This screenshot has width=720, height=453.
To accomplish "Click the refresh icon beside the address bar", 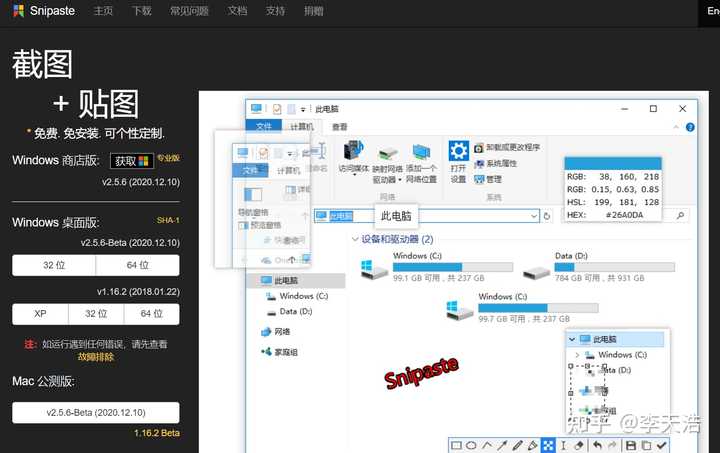I will pos(547,216).
